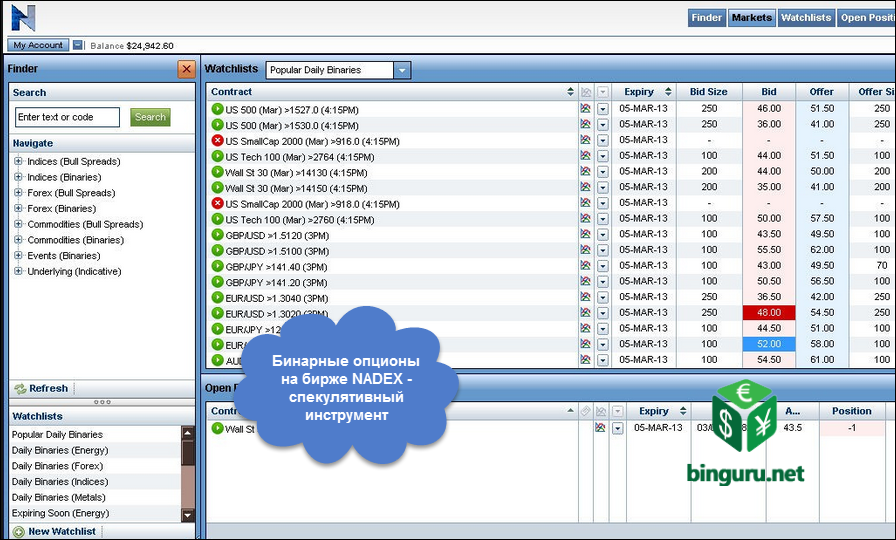Open the Popular Daily Binaries watchlist dropdown

coord(402,70)
